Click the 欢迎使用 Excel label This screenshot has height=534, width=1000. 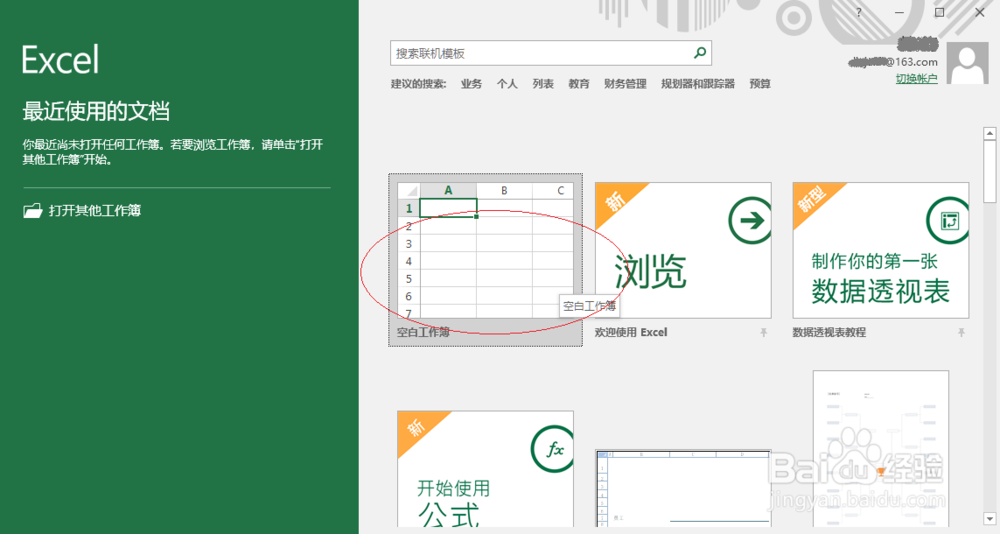[x=631, y=332]
